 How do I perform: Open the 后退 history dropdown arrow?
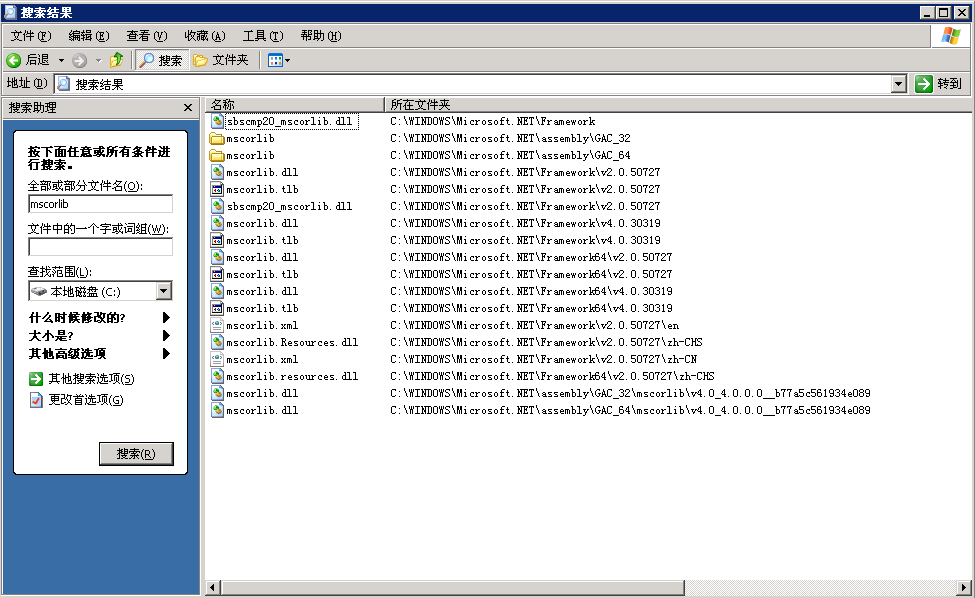pyautogui.click(x=61, y=60)
